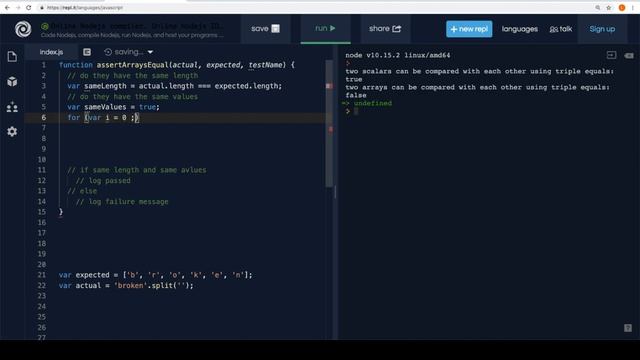Image resolution: width=640 pixels, height=360 pixels.
Task: Click 'broken'.split on line 22
Action: pos(143,286)
